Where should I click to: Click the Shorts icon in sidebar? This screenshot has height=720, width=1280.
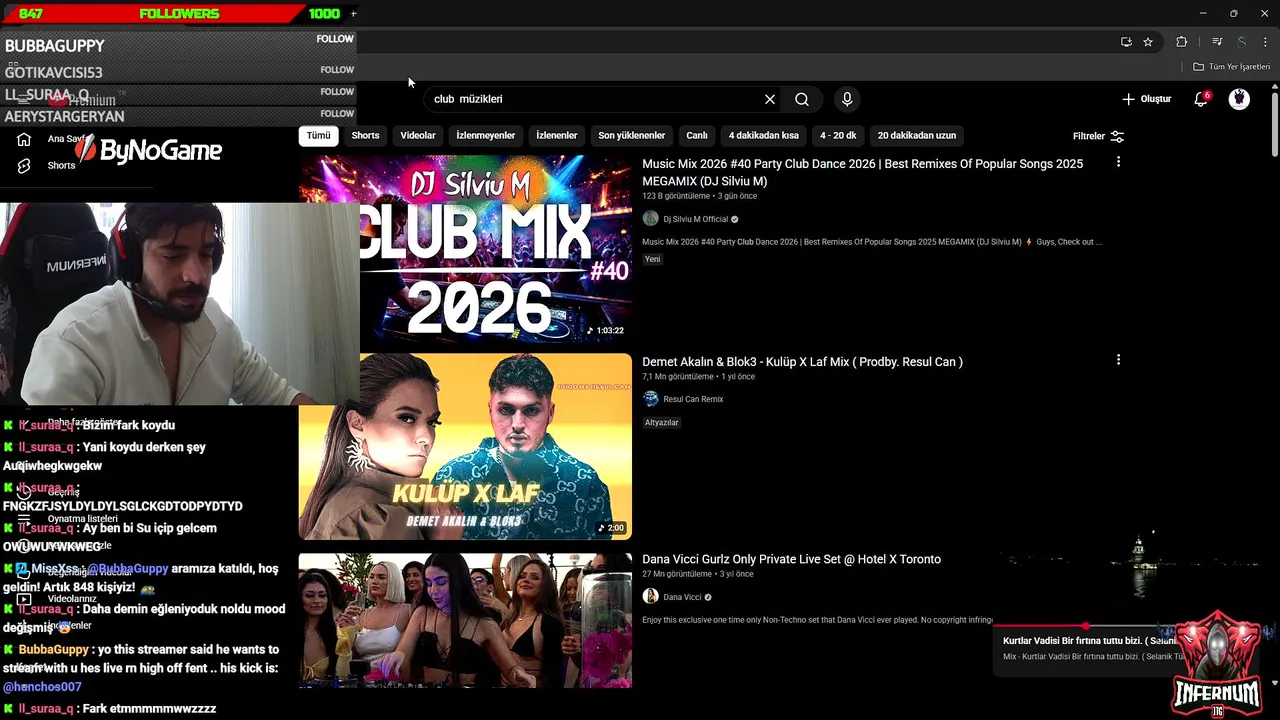tap(24, 165)
